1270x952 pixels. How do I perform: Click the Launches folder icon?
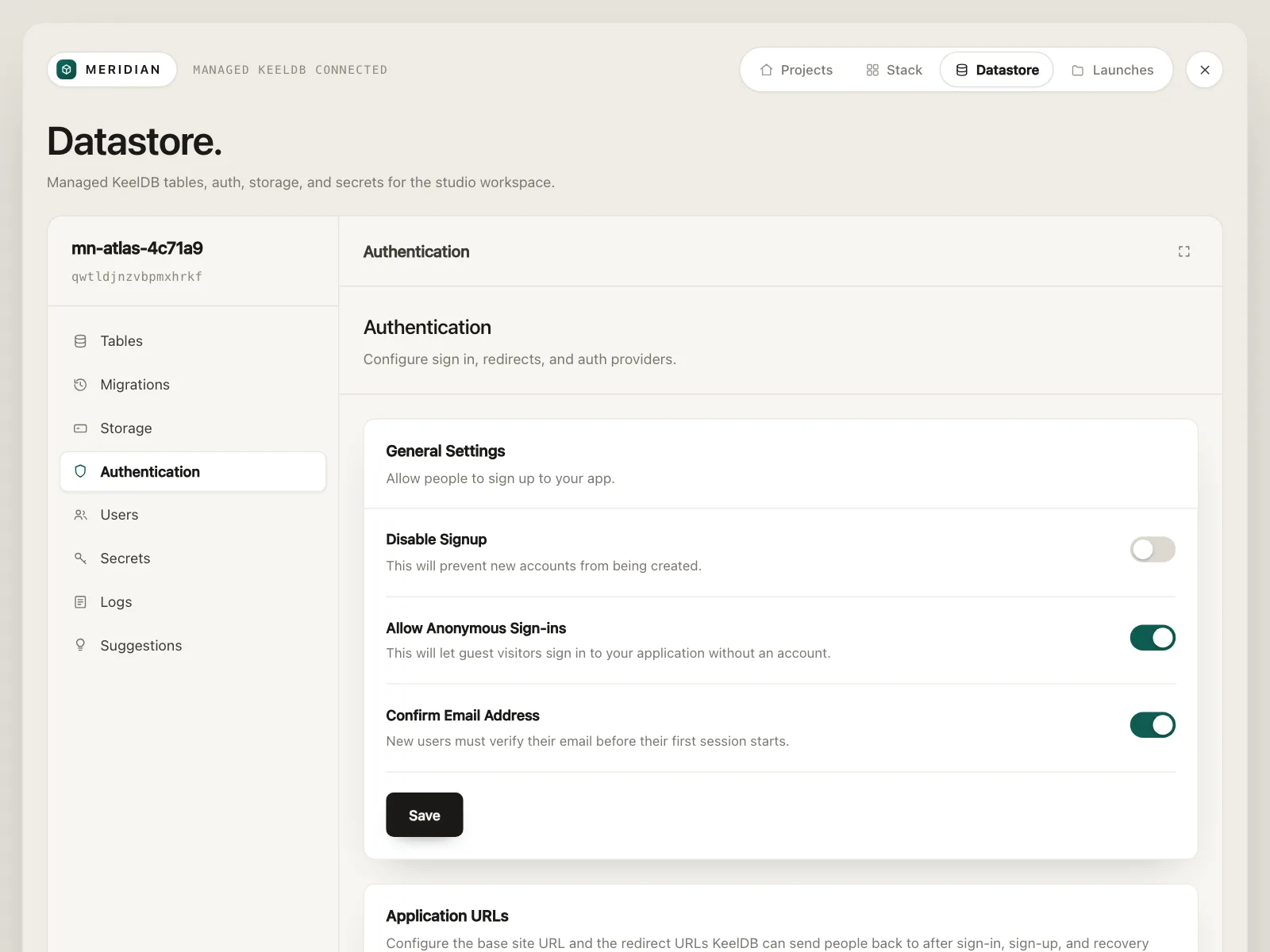(1078, 70)
